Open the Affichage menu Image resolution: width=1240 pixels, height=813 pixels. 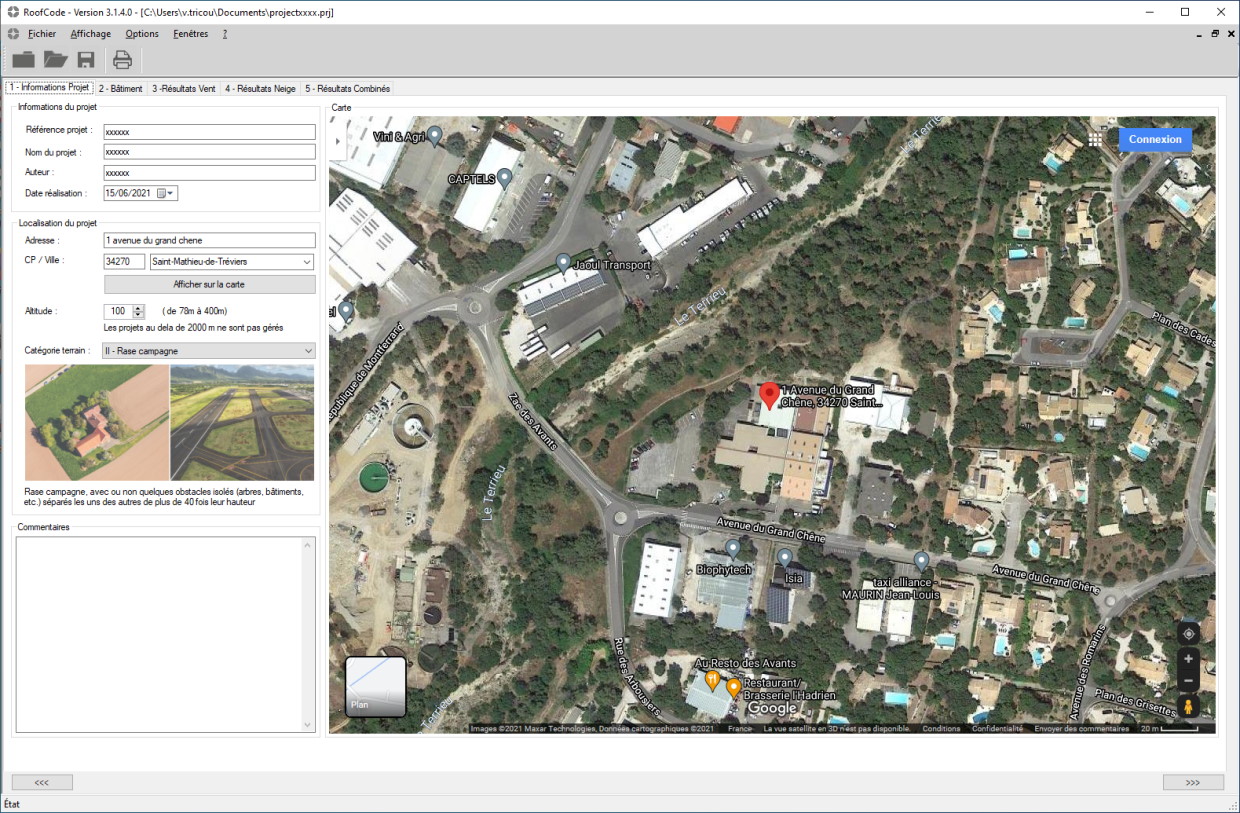click(x=91, y=34)
